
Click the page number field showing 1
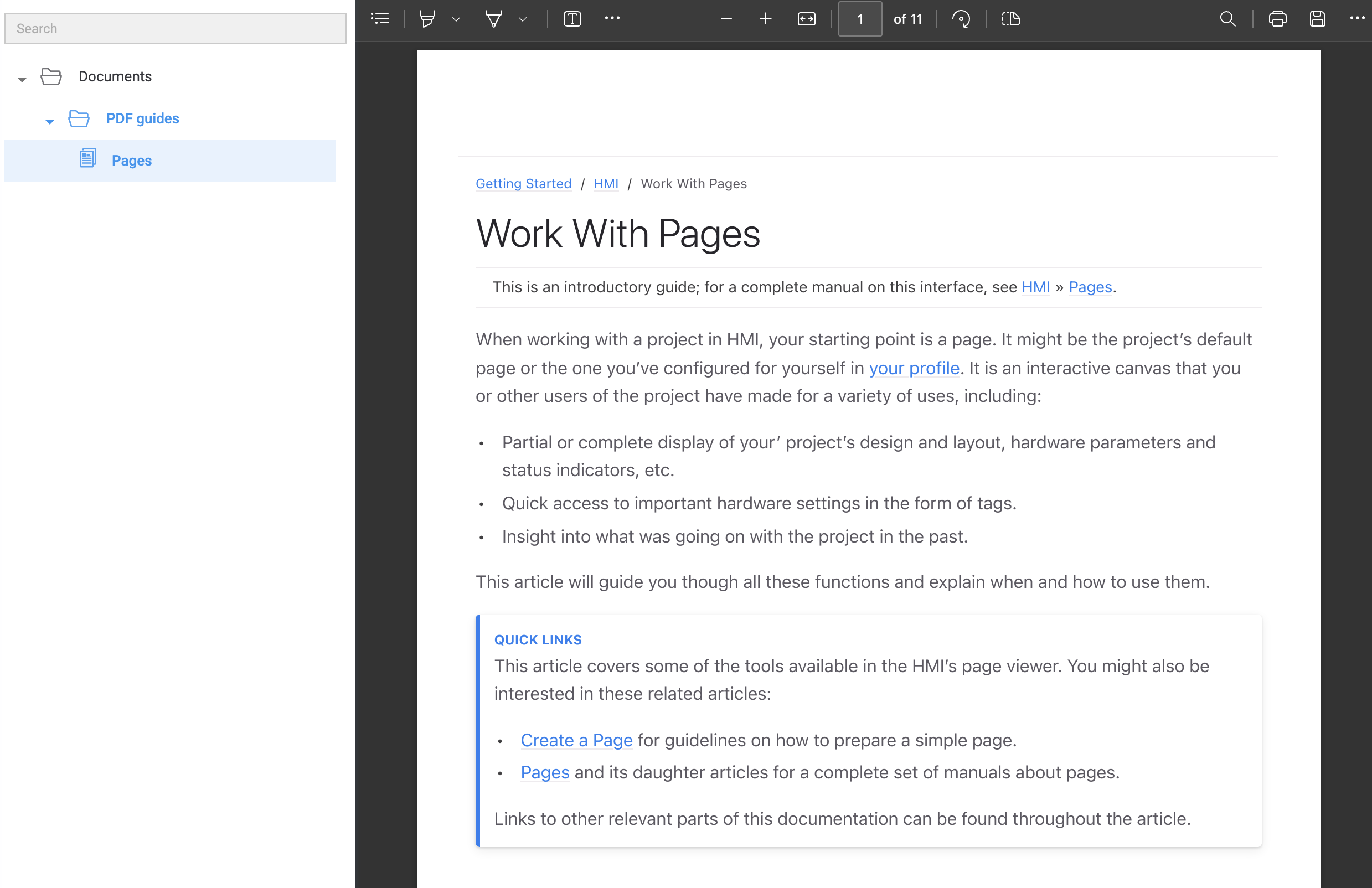(x=859, y=19)
